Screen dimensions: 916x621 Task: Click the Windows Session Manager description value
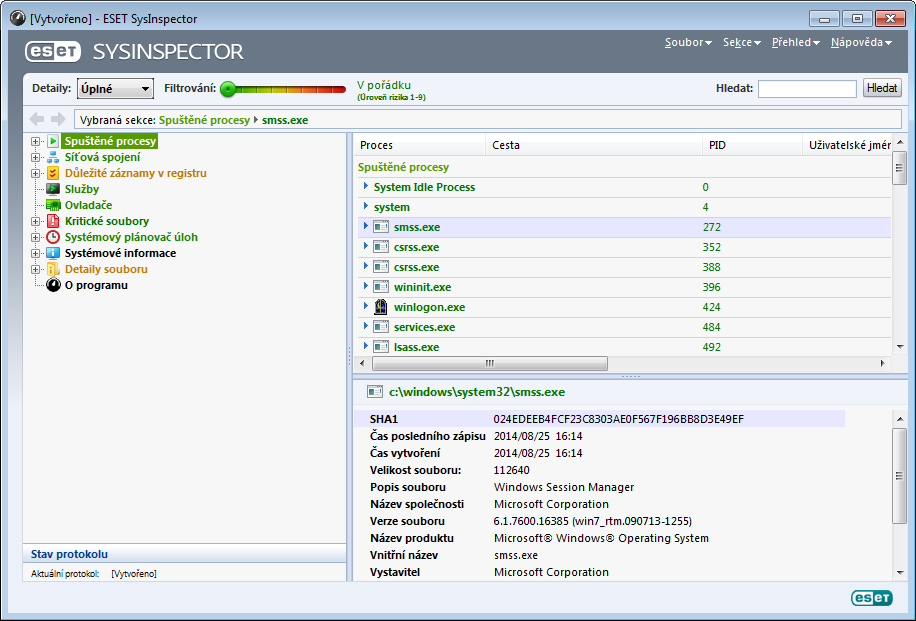tap(564, 487)
